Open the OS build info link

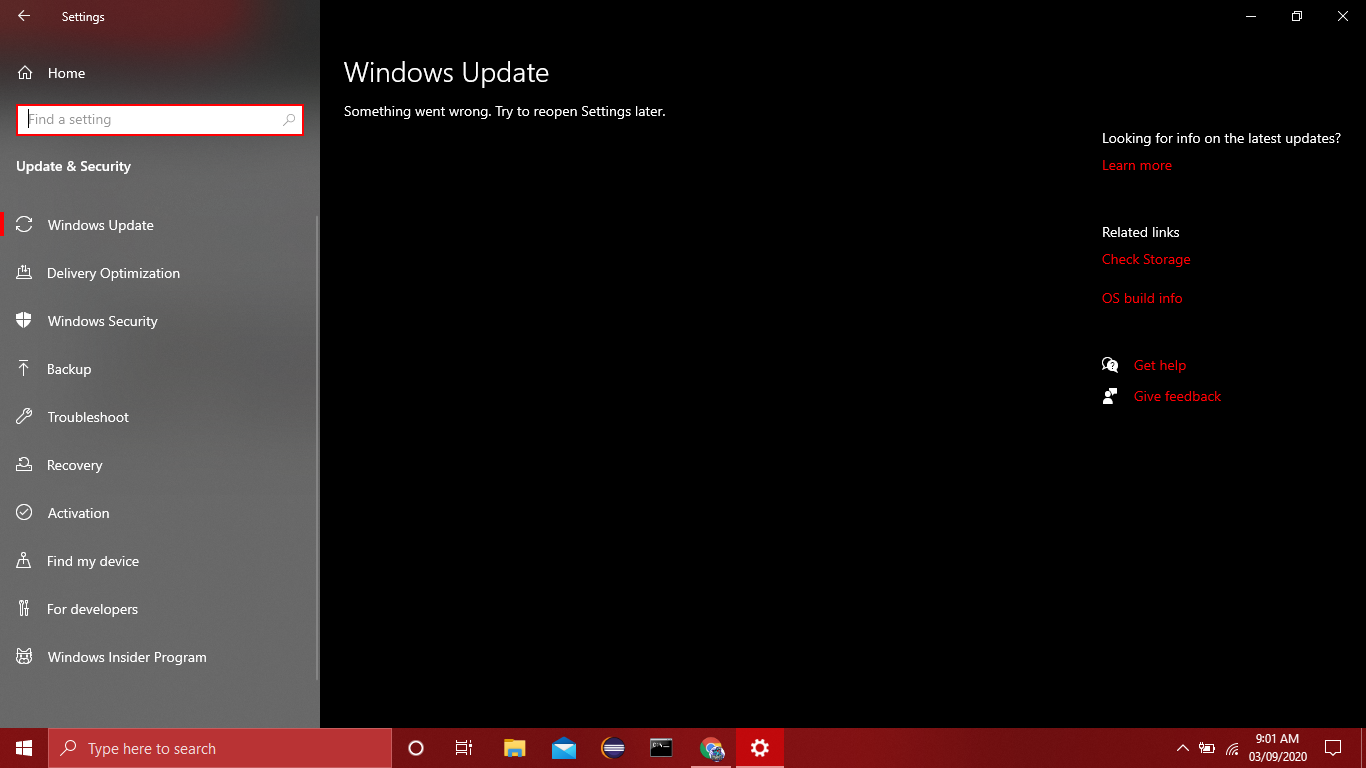1142,298
